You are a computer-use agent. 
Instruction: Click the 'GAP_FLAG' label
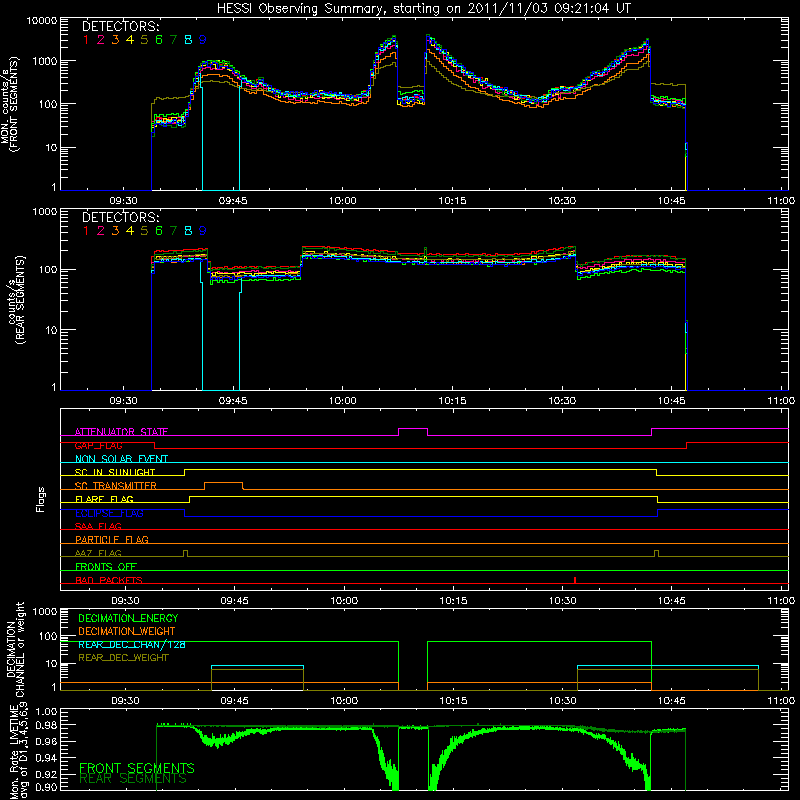[98, 445]
